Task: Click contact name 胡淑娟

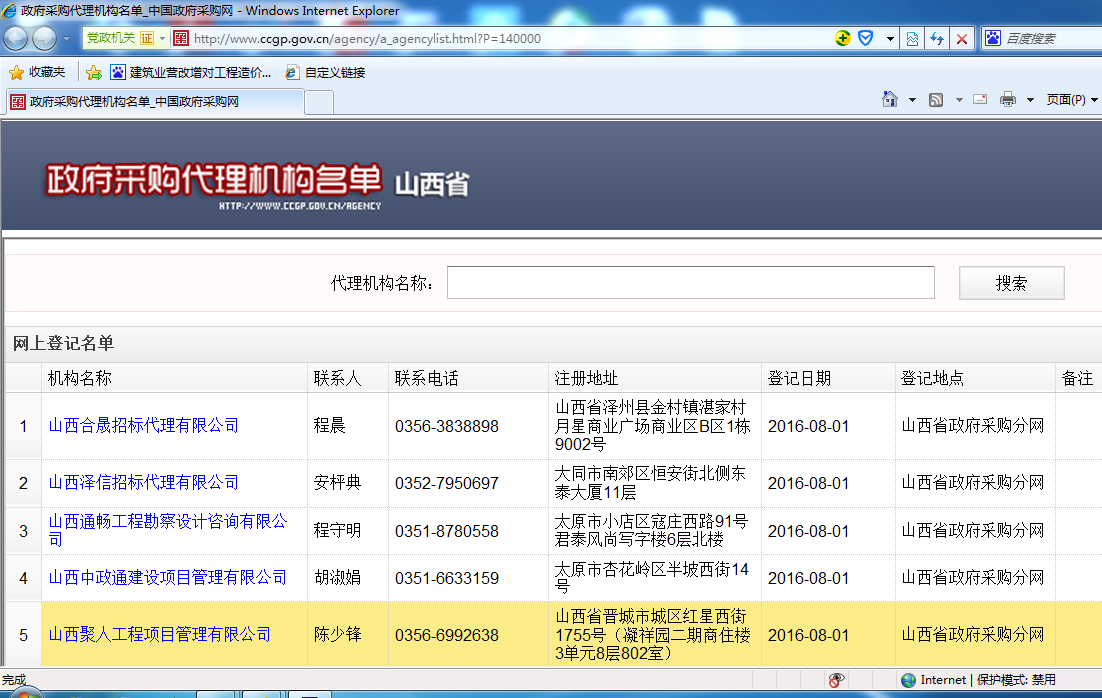Action: [x=337, y=578]
